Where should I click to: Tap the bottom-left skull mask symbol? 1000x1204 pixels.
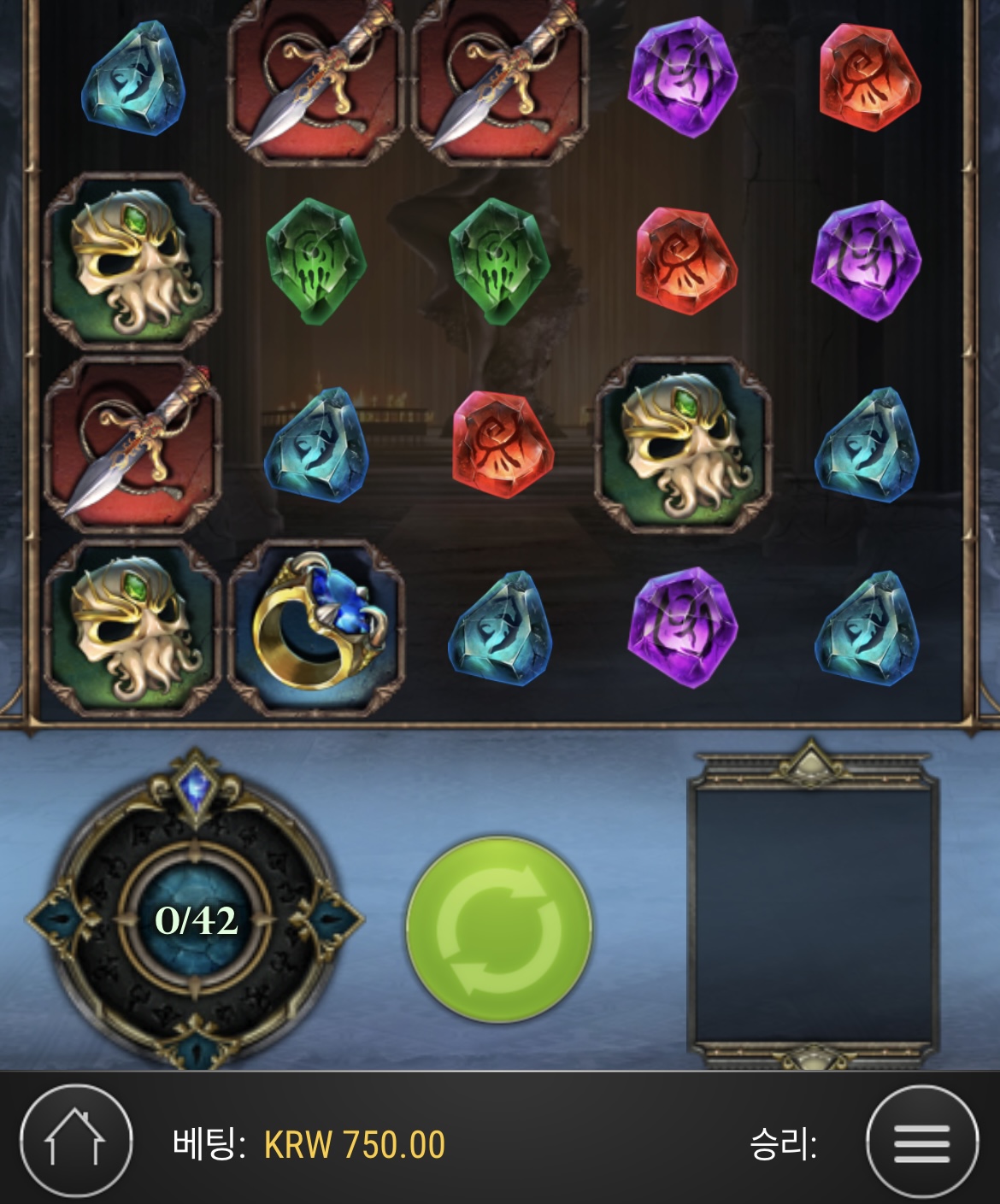133,628
